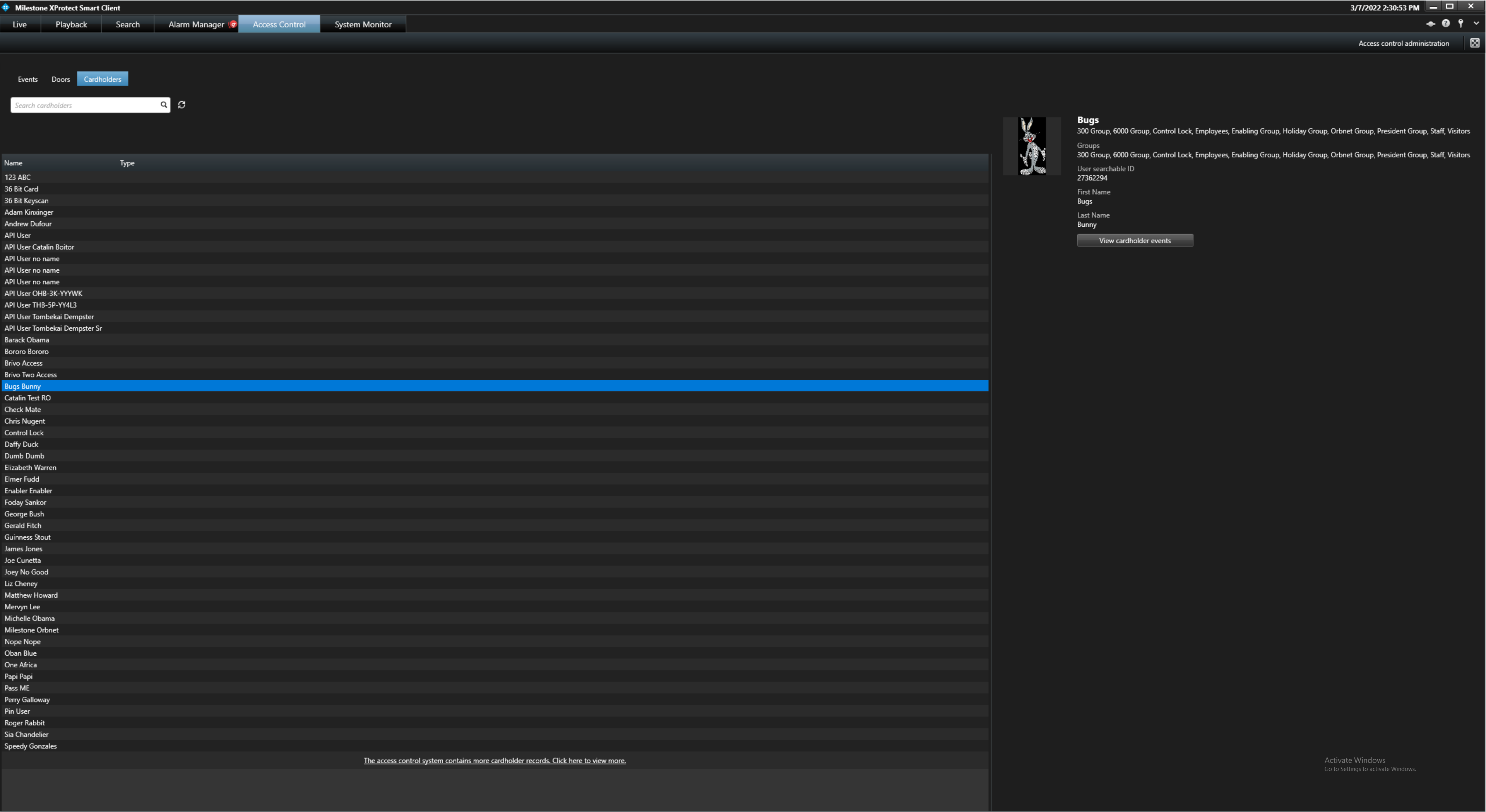Select cardholder Elizabeth Warren
1486x812 pixels.
click(495, 468)
